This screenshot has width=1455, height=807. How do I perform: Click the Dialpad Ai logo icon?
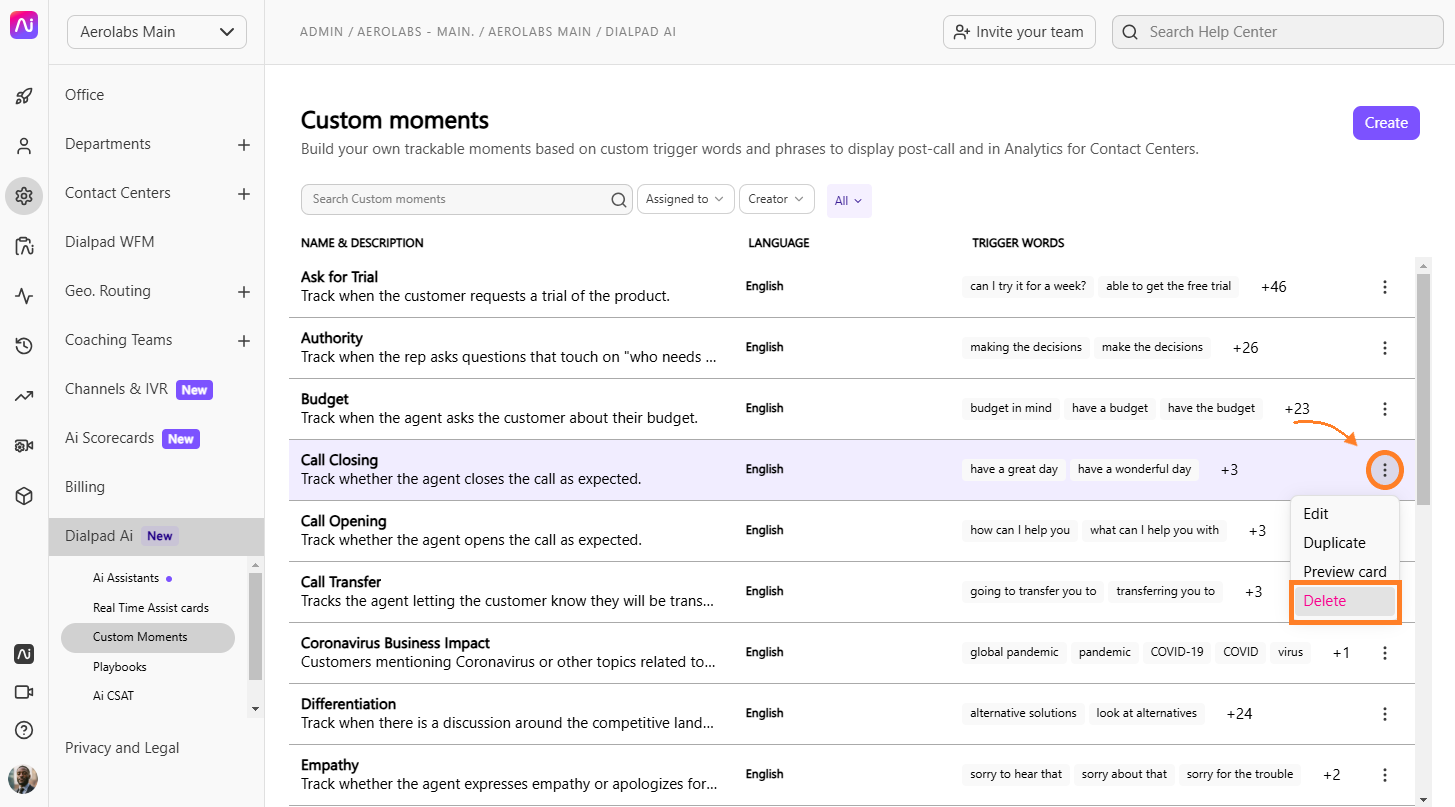coord(24,27)
